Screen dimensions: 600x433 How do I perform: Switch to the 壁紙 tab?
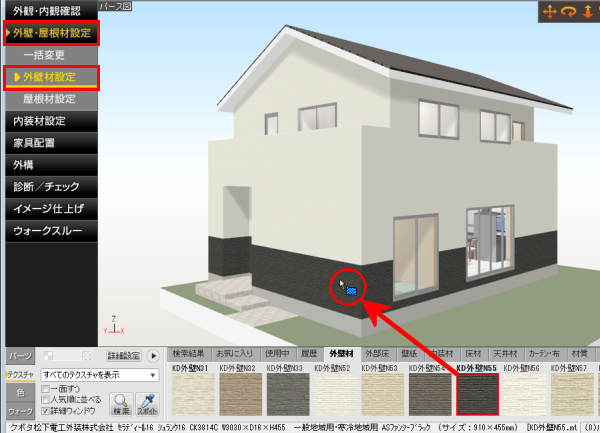tap(409, 354)
